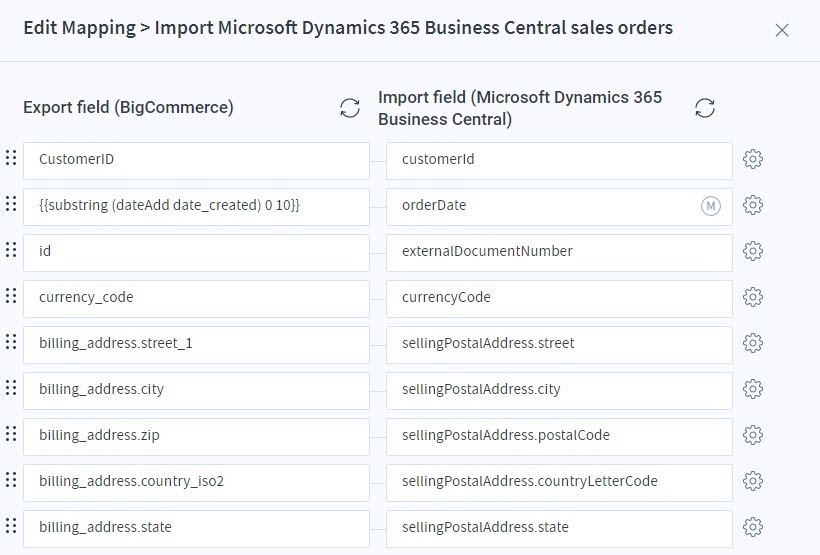Screen dimensions: 820x555
Task: Select the Edit Mapping dialog title
Action: point(348,28)
